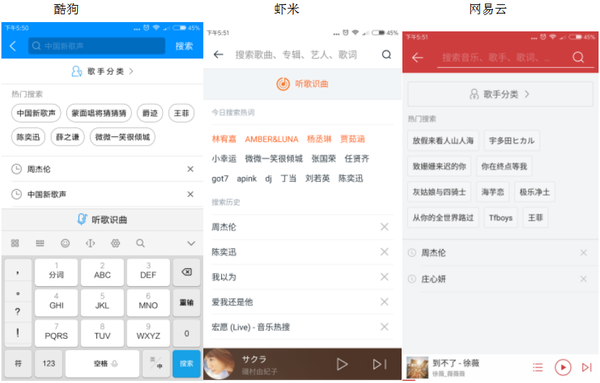Select the 微微一笑很倾城 tag in Kugou
The width and height of the screenshot is (600, 383).
tap(122, 137)
